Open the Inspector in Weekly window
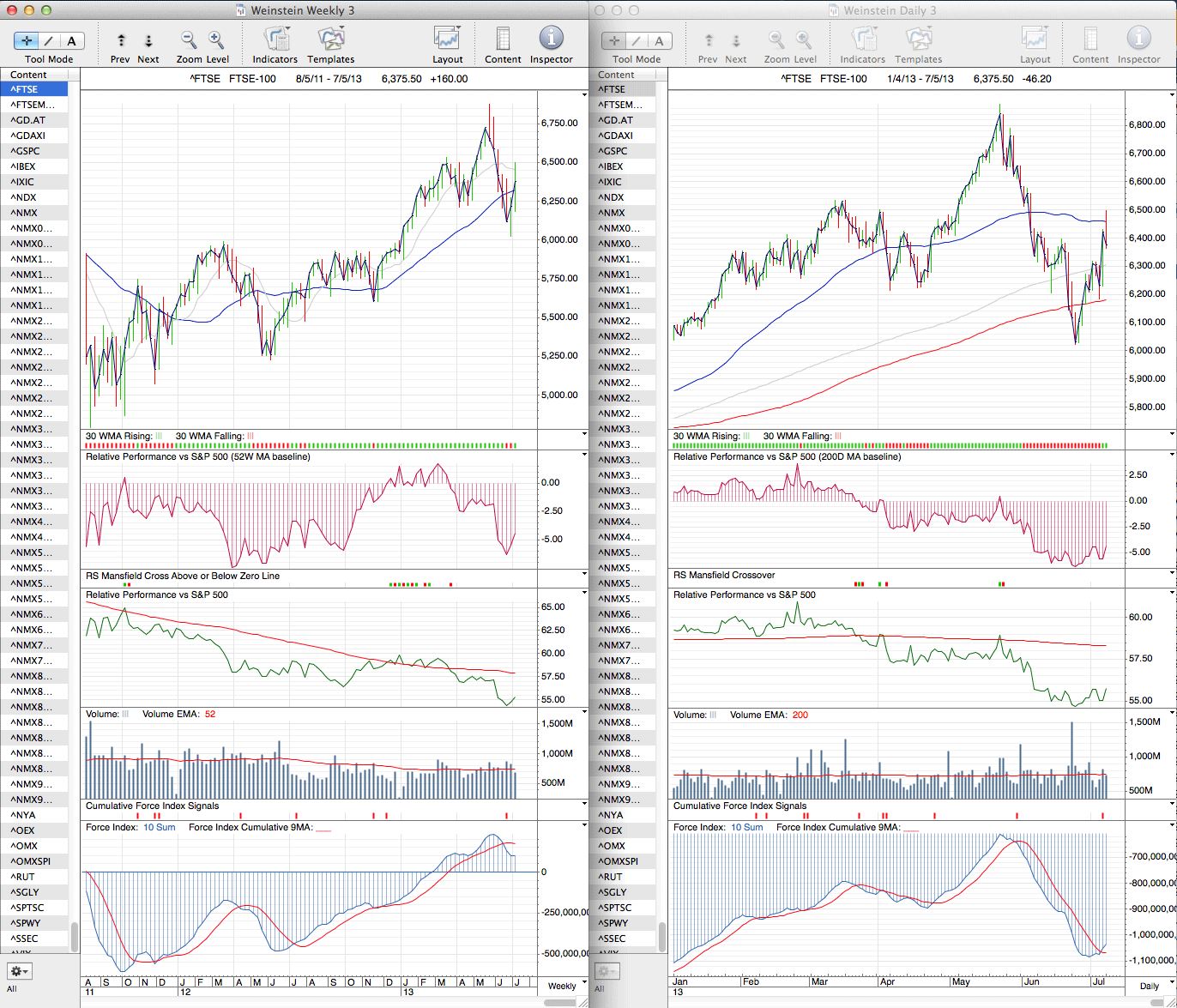 [551, 39]
